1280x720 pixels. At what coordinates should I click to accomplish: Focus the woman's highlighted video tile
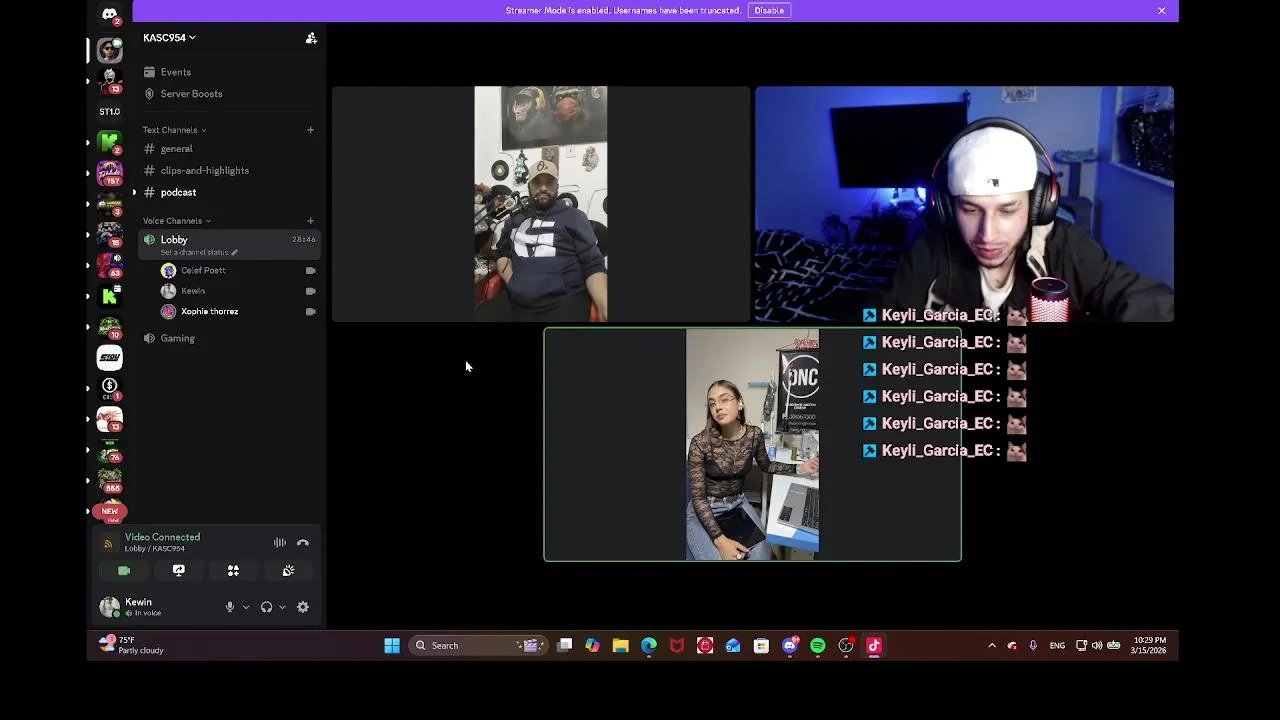point(752,445)
